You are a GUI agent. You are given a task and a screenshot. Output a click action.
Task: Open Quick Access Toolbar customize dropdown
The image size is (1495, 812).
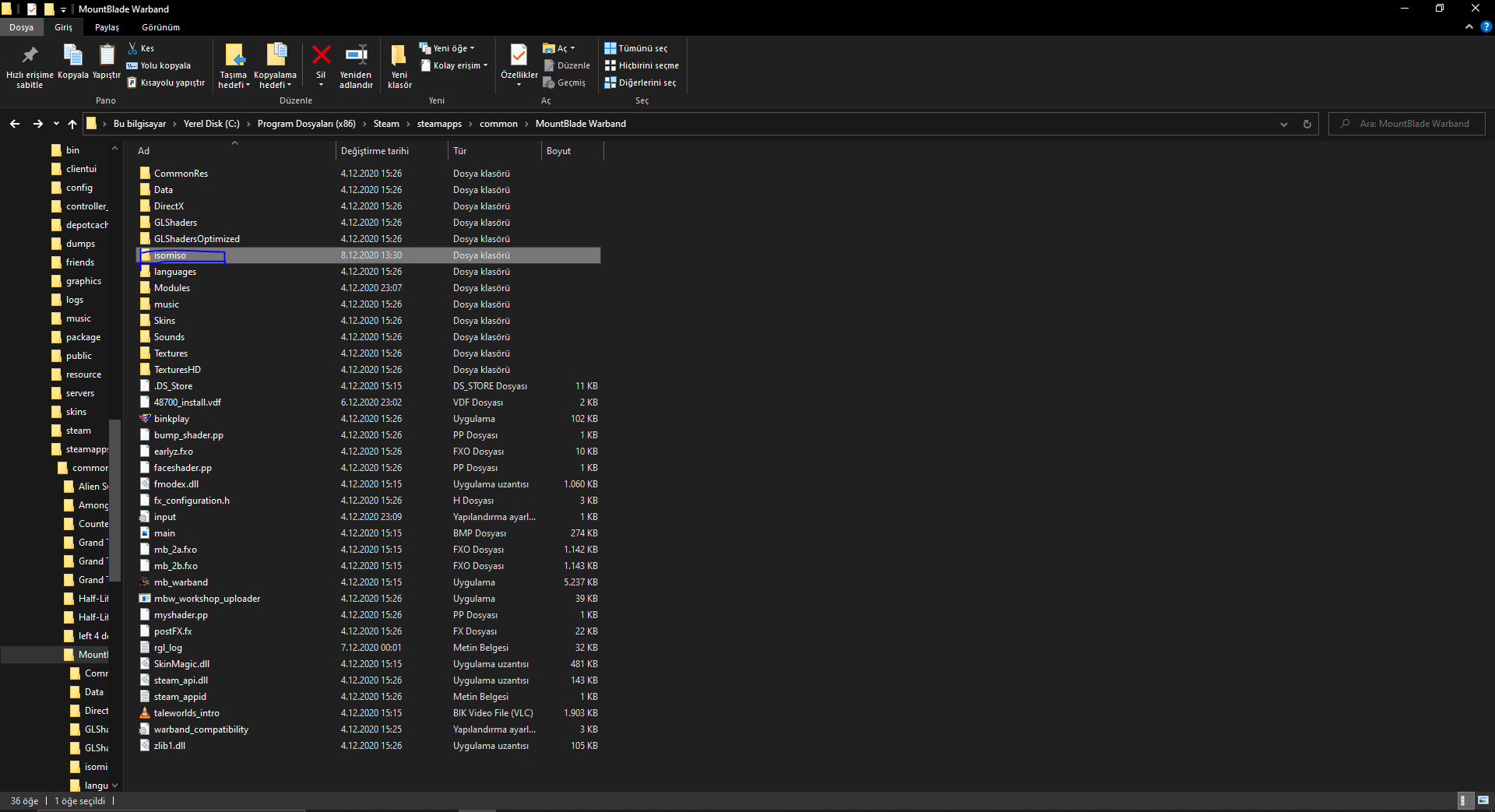click(64, 9)
